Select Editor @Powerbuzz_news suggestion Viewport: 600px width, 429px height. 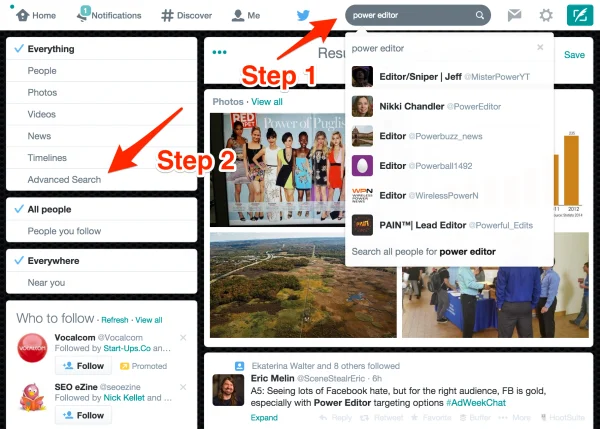click(x=449, y=136)
